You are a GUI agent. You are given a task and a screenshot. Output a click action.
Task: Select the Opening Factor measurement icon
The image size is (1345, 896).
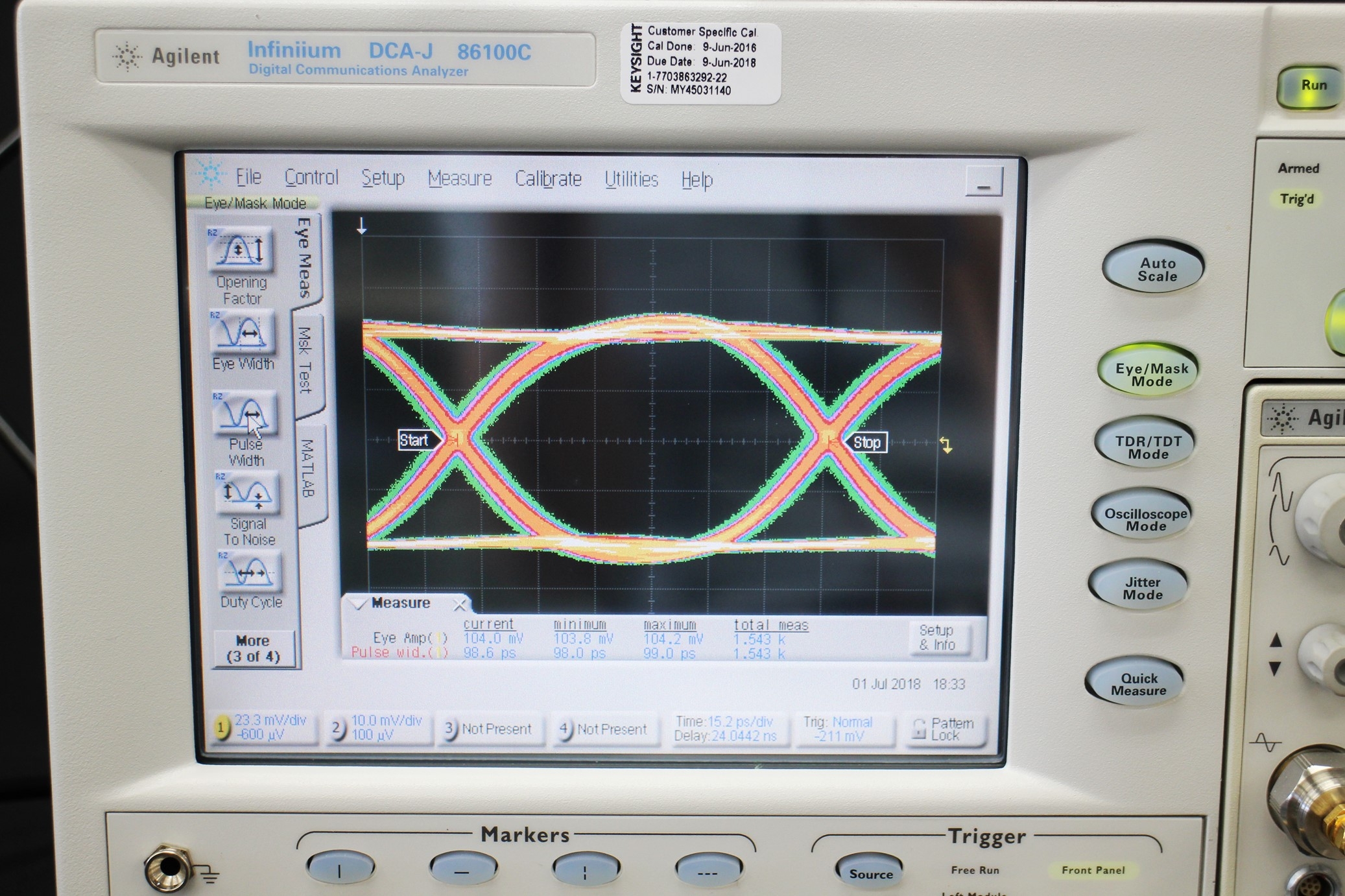click(x=239, y=249)
